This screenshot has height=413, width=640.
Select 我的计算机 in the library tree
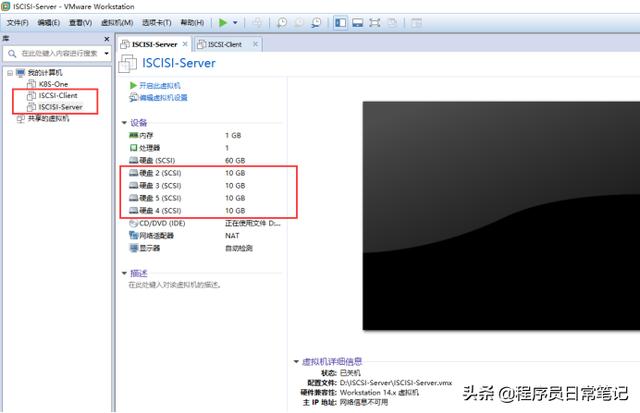click(45, 73)
